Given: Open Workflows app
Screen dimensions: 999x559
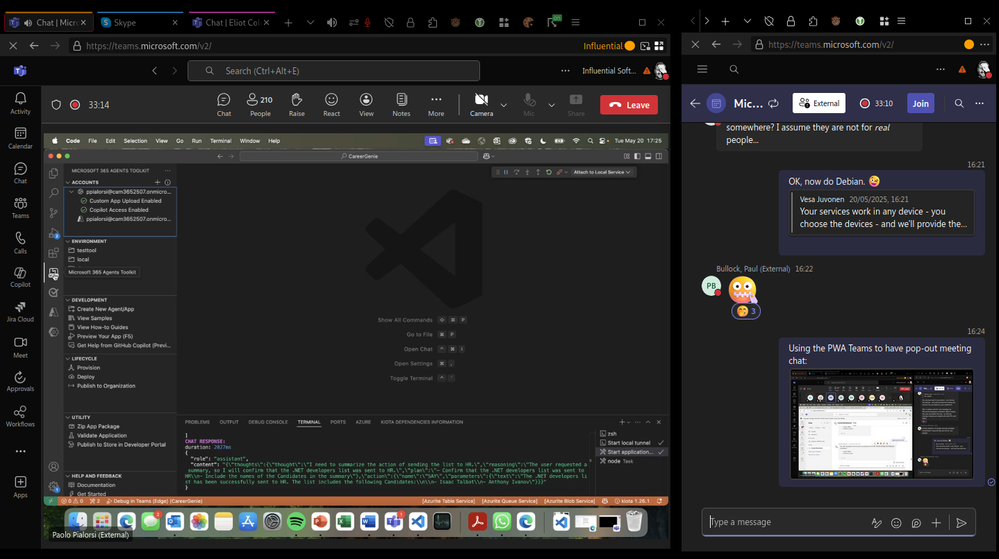Looking at the screenshot, I should 20,417.
